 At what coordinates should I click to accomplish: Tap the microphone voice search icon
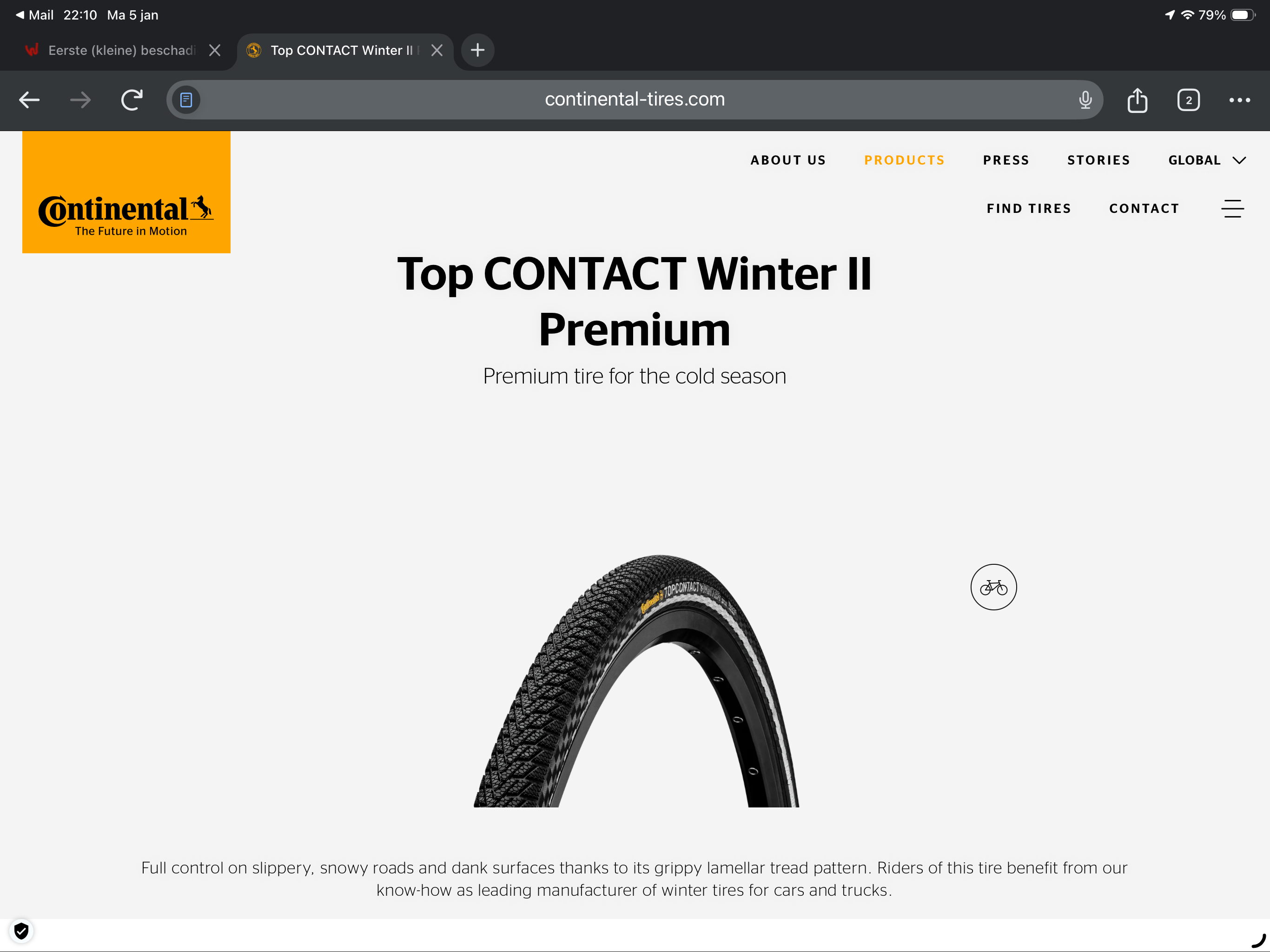[1085, 100]
